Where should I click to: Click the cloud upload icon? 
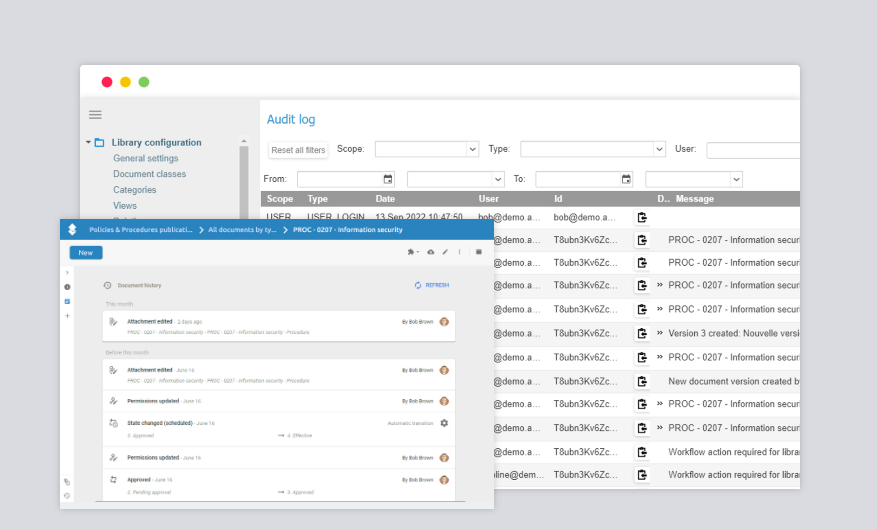(x=431, y=252)
